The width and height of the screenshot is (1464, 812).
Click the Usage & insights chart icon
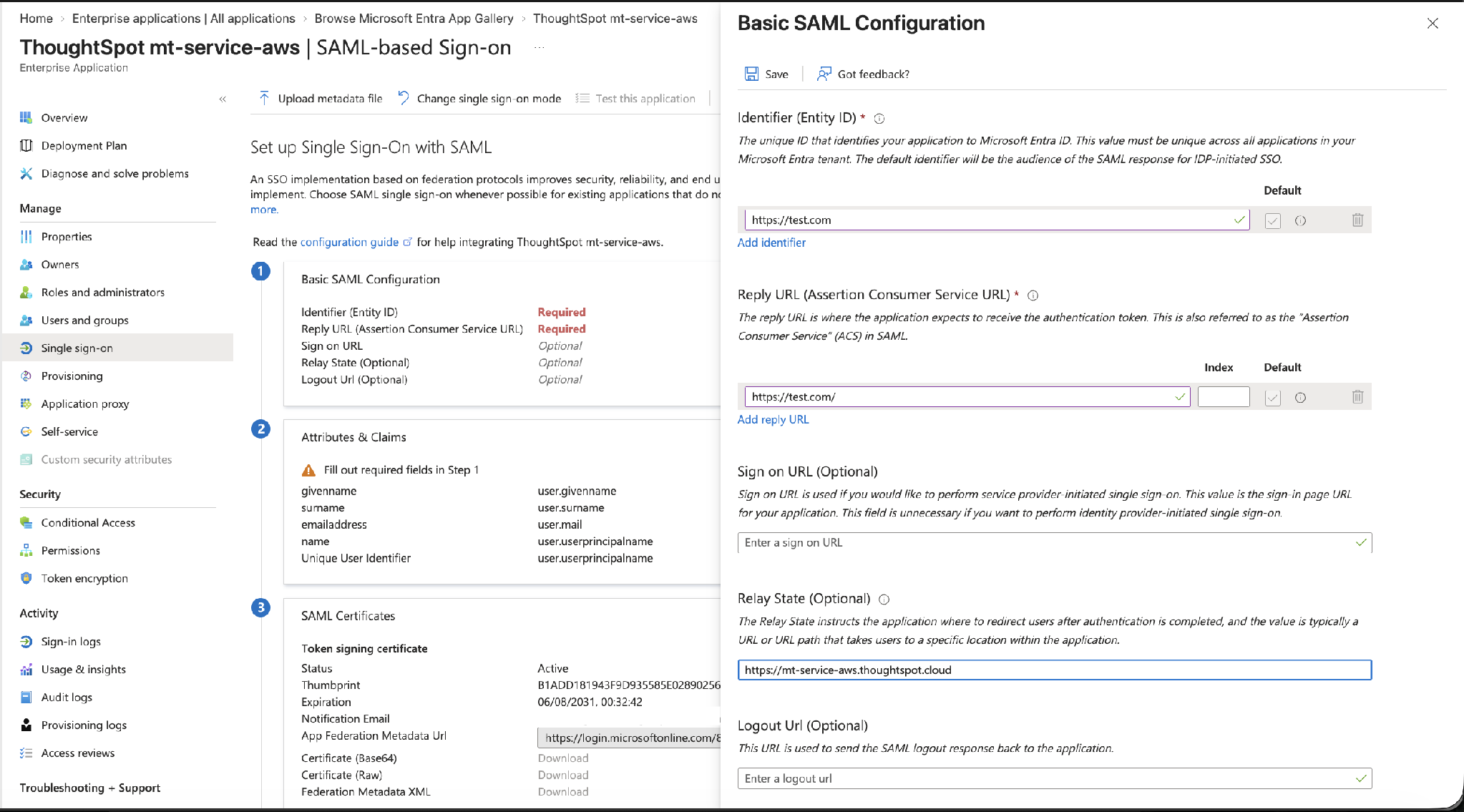tap(26, 669)
